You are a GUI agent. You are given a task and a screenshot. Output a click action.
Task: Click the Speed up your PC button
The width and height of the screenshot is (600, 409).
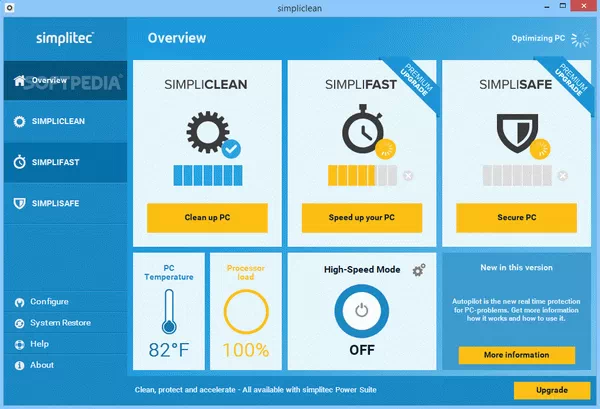(362, 218)
